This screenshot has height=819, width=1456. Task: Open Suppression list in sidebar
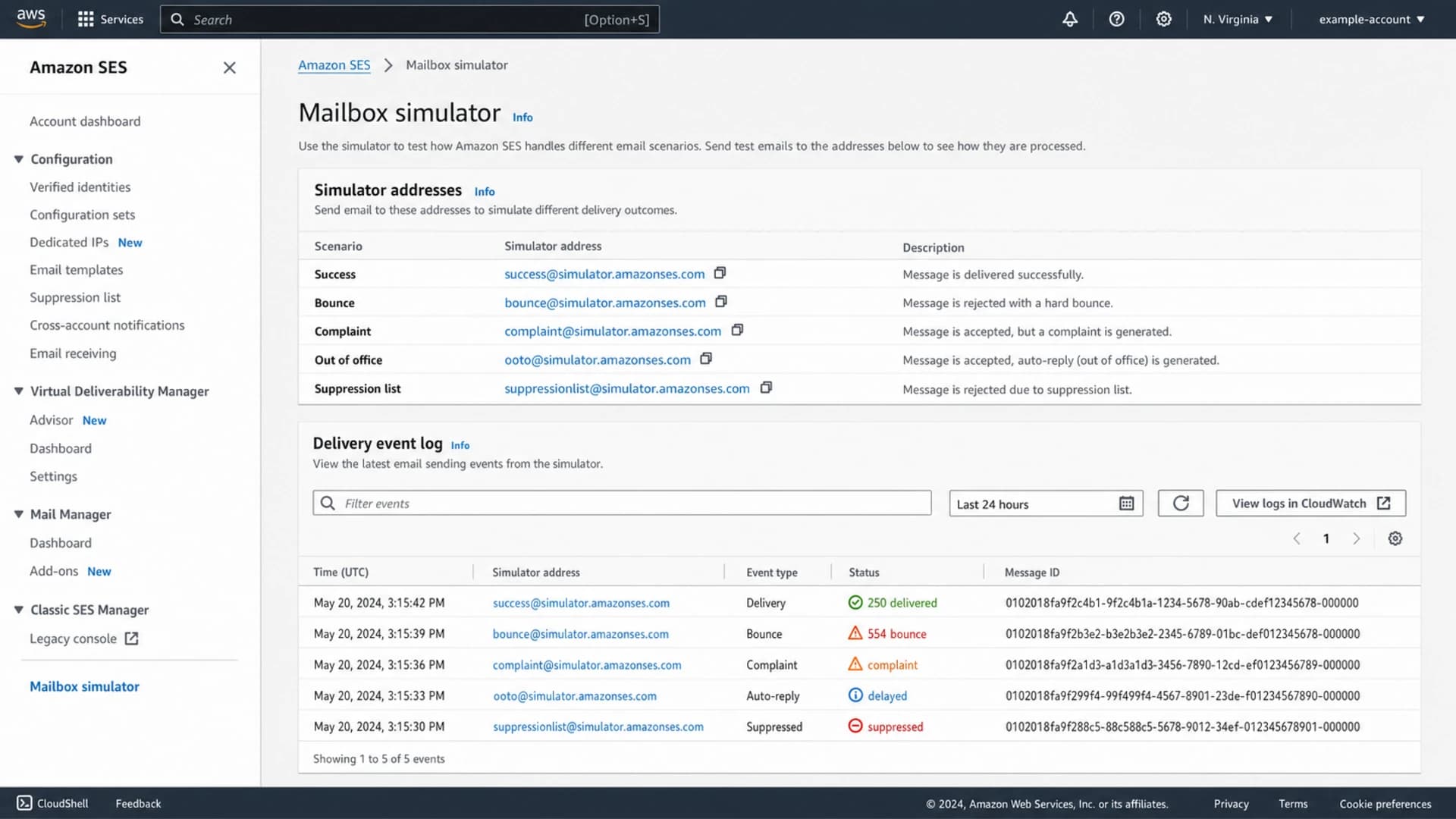coord(75,297)
